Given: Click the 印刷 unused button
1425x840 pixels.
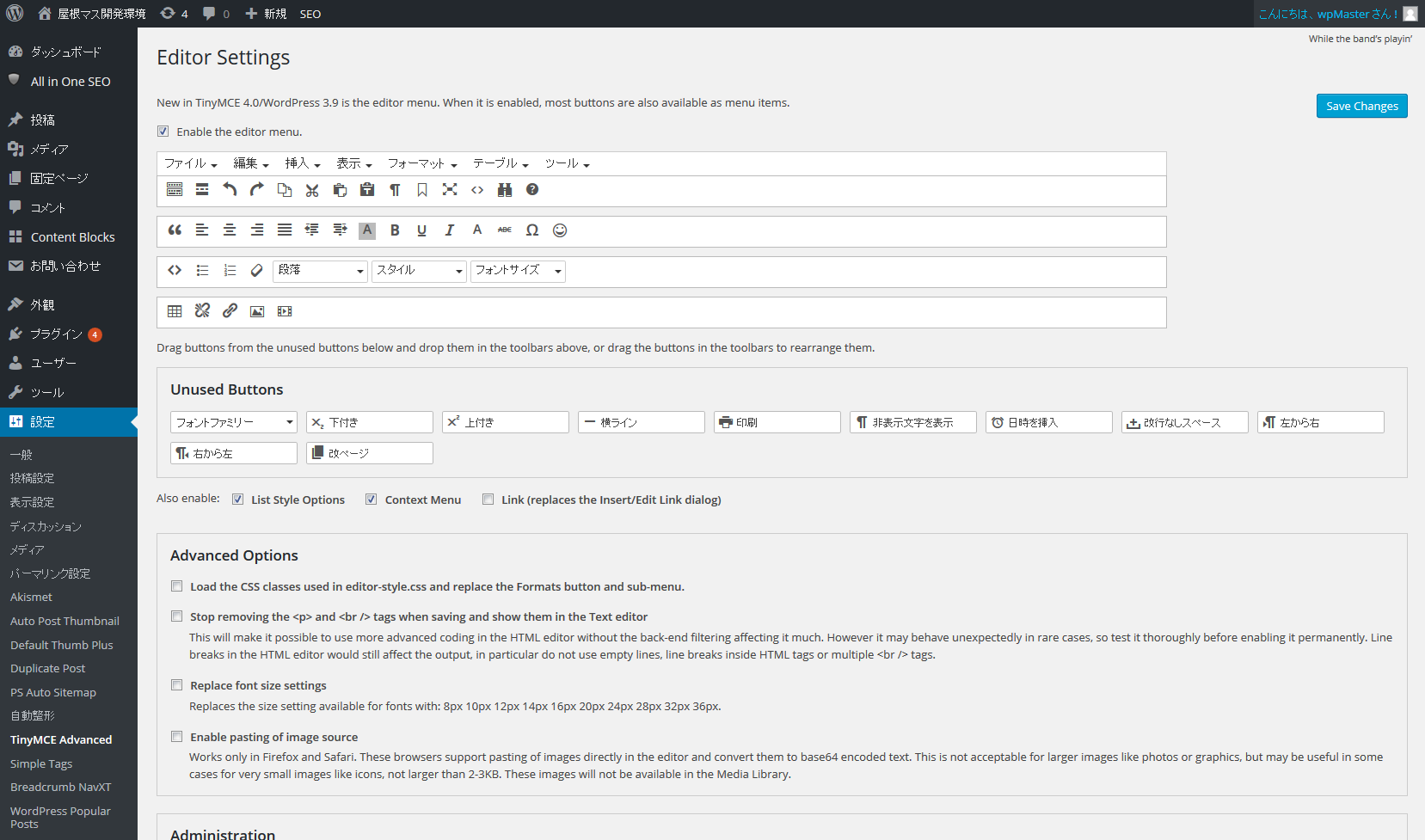Looking at the screenshot, I should click(777, 422).
